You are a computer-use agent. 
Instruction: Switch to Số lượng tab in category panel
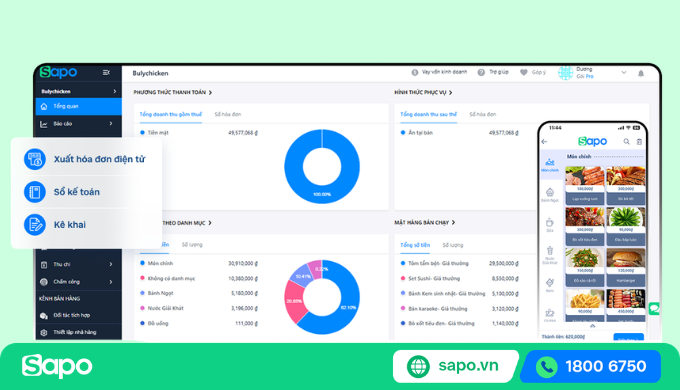coord(192,245)
